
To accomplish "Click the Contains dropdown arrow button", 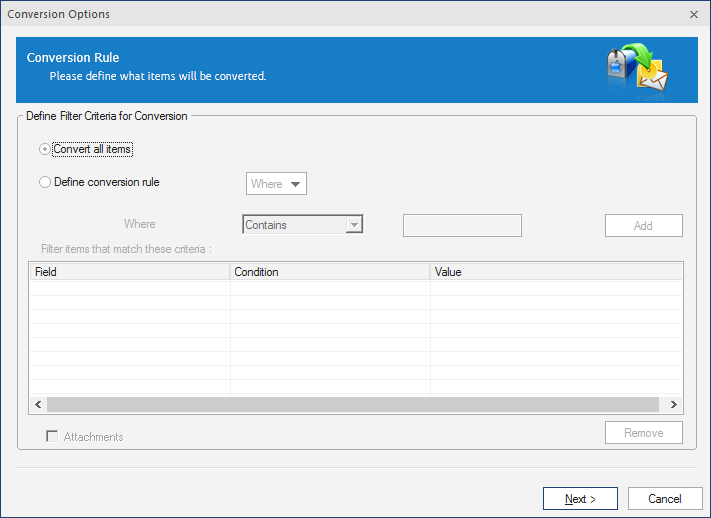I will point(354,225).
